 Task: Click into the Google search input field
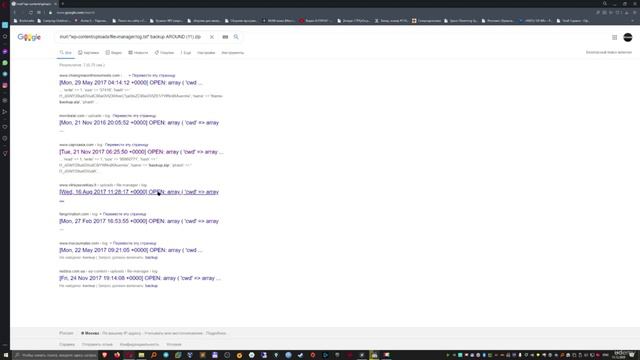click(131, 37)
